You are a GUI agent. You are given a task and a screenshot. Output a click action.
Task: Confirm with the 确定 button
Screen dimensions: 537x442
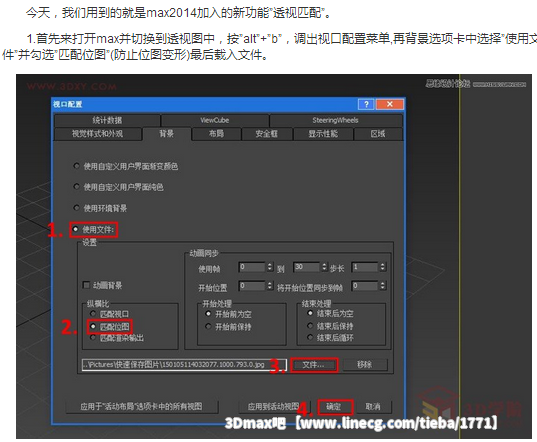tap(334, 407)
